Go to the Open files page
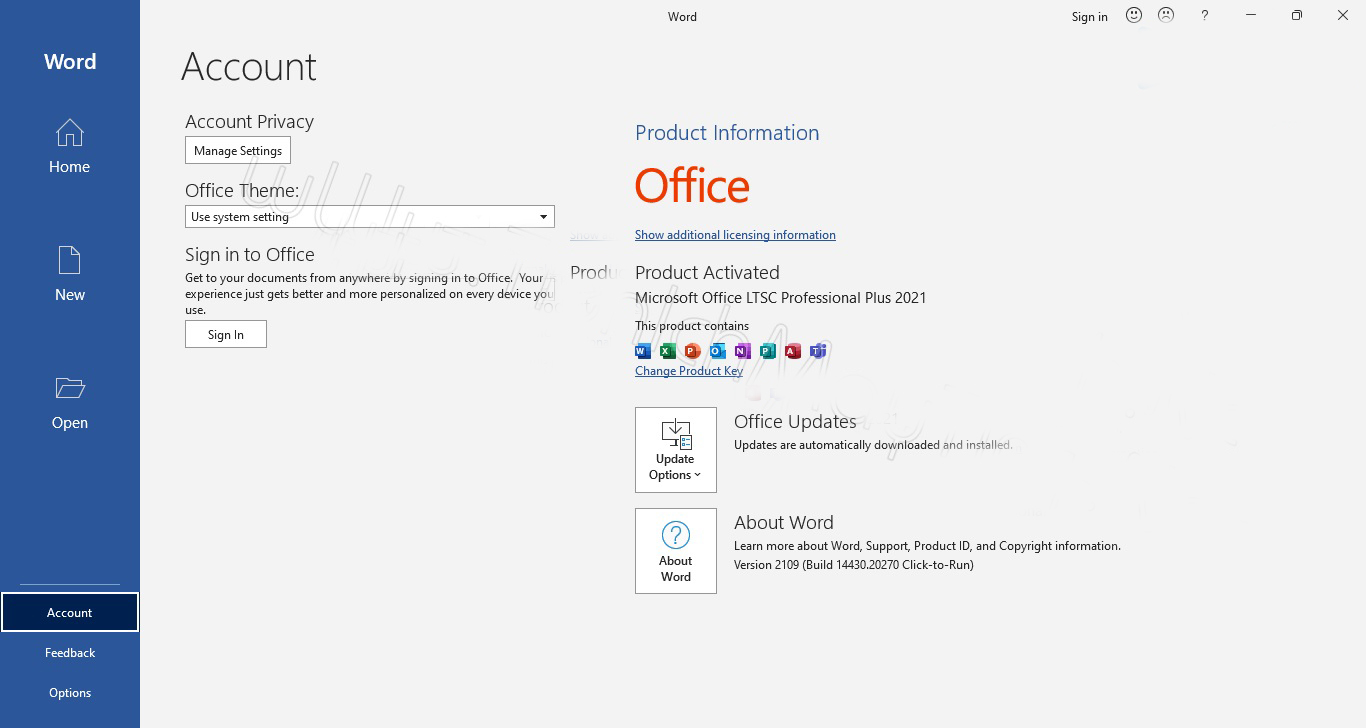Viewport: 1366px width, 728px height. pos(69,403)
